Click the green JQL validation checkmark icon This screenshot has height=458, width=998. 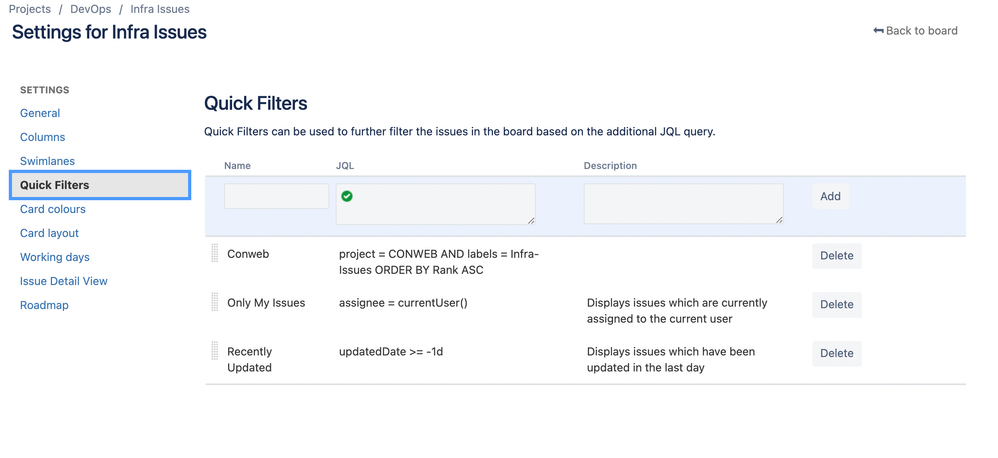(347, 197)
